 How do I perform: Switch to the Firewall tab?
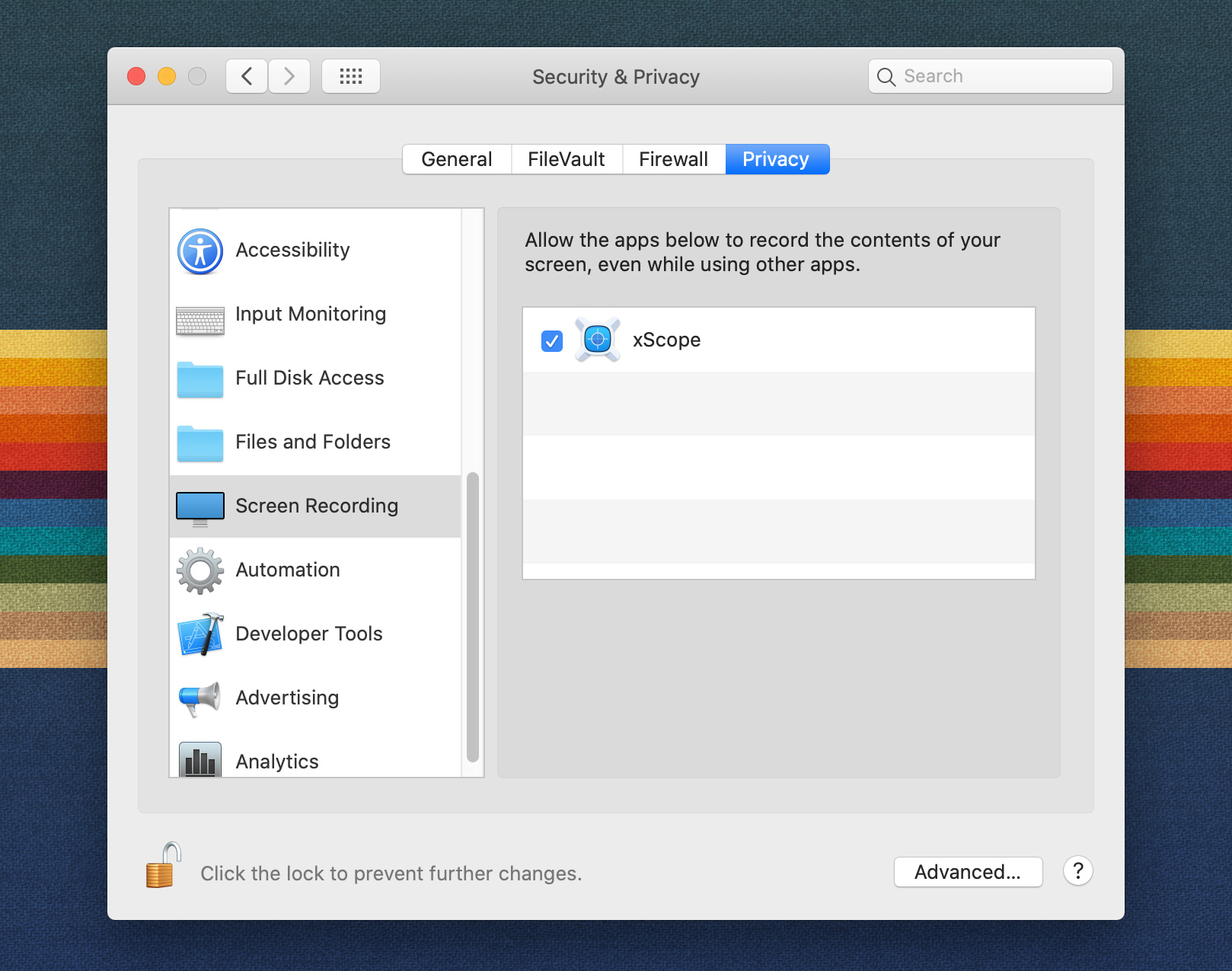tap(673, 159)
